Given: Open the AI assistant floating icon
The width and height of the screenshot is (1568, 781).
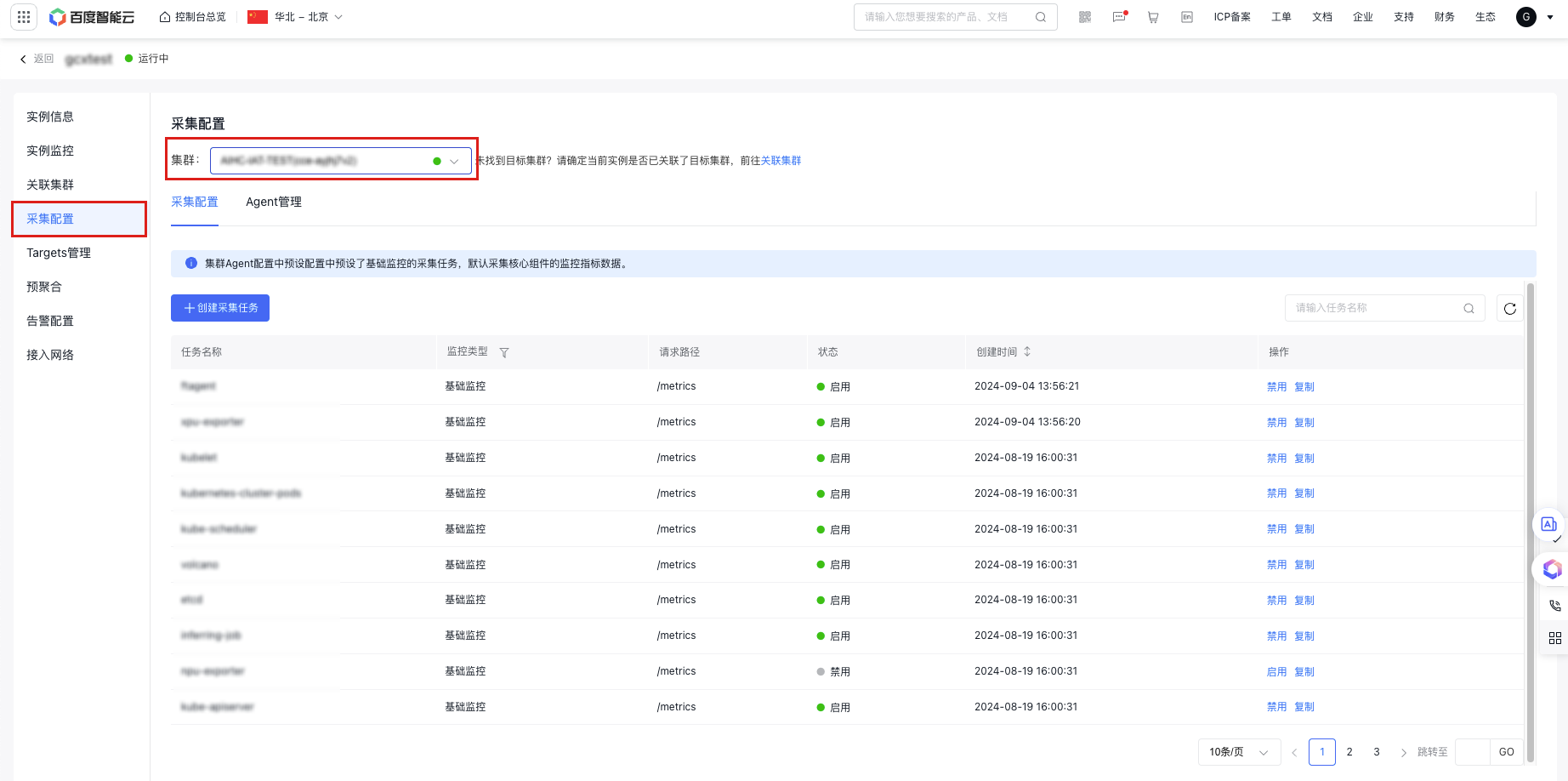Looking at the screenshot, I should pyautogui.click(x=1549, y=524).
